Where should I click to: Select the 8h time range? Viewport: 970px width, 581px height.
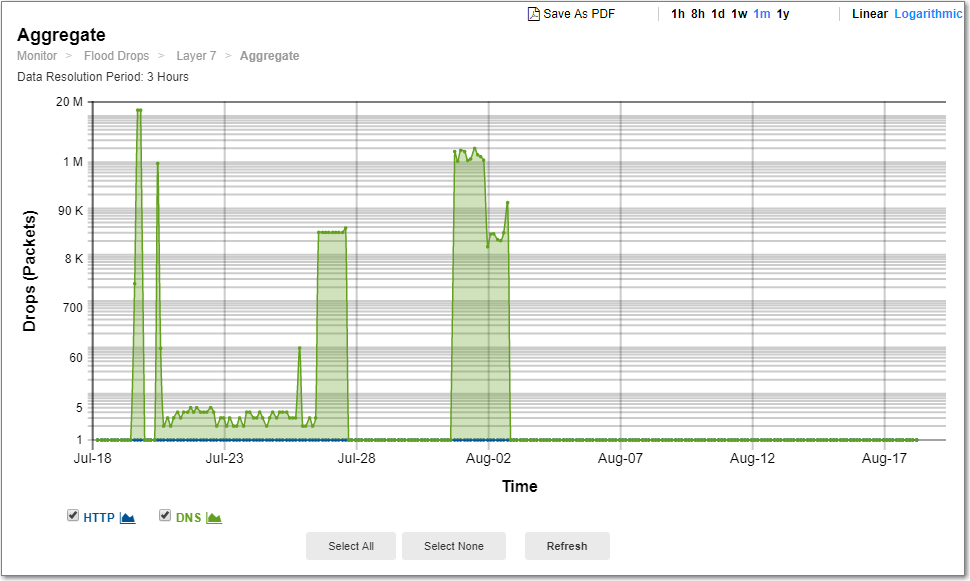click(697, 14)
